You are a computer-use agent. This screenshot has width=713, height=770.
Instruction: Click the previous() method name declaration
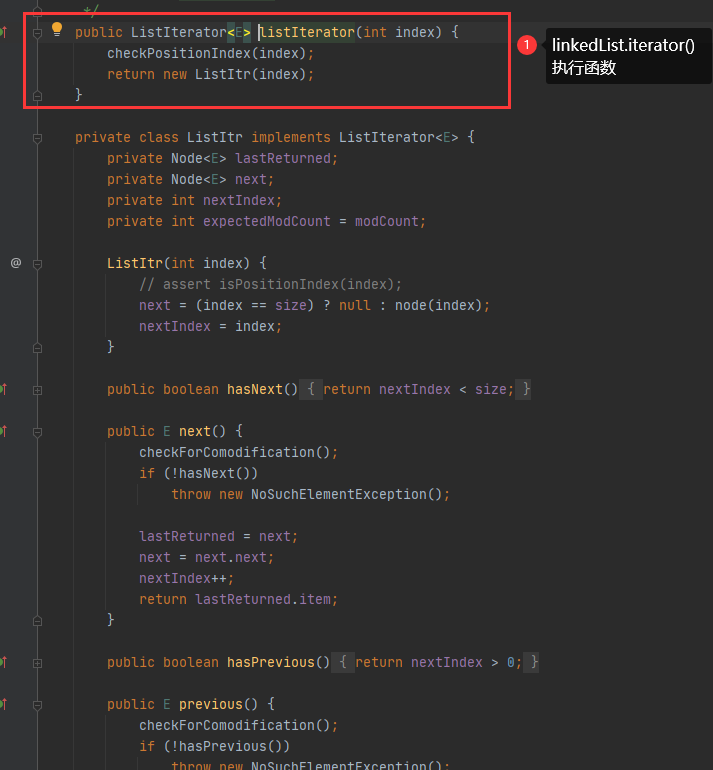coord(211,704)
